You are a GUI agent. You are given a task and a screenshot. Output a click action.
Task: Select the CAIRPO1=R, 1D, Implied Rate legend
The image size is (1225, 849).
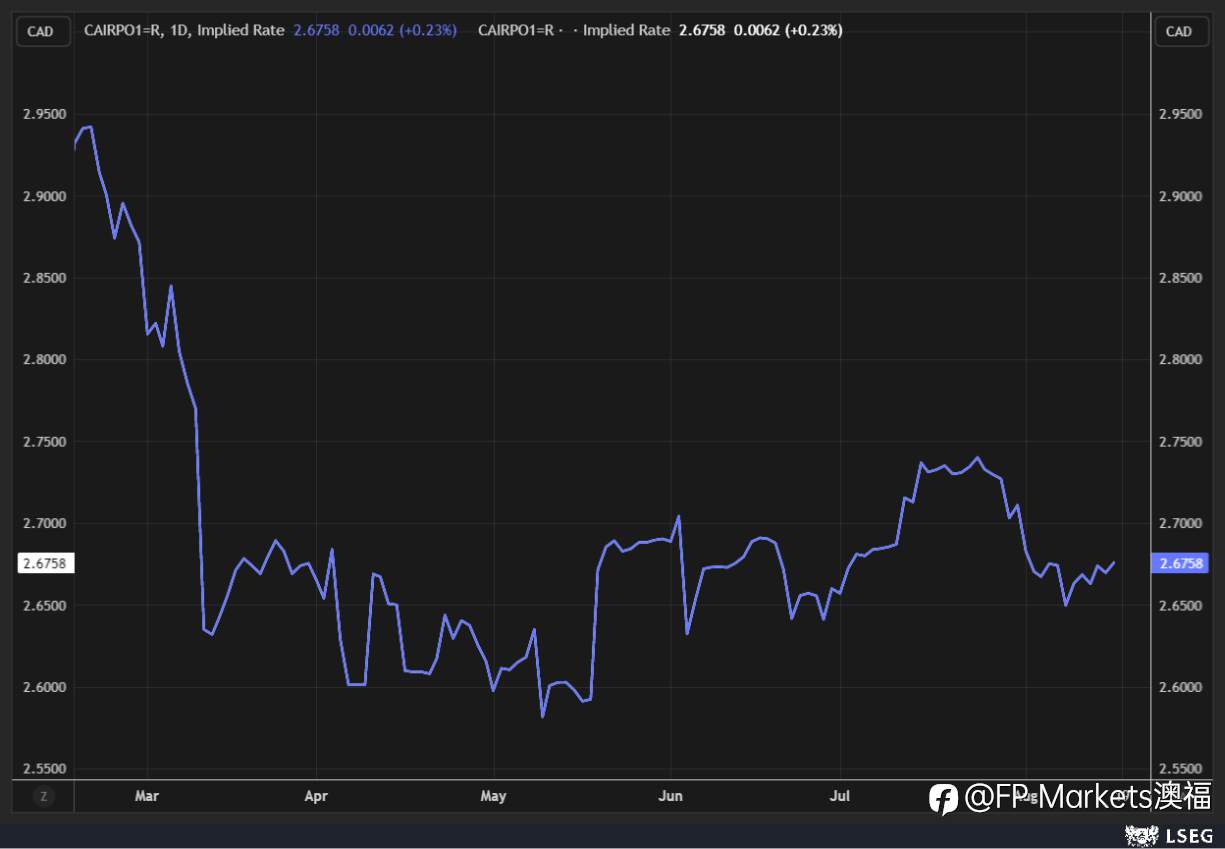tap(184, 30)
